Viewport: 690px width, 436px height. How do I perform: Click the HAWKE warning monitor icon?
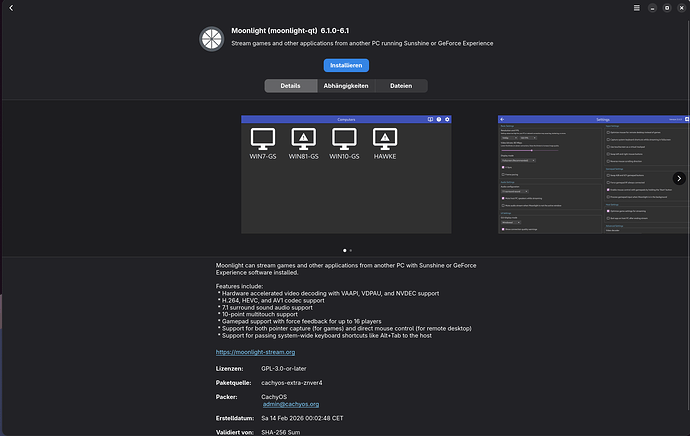385,139
